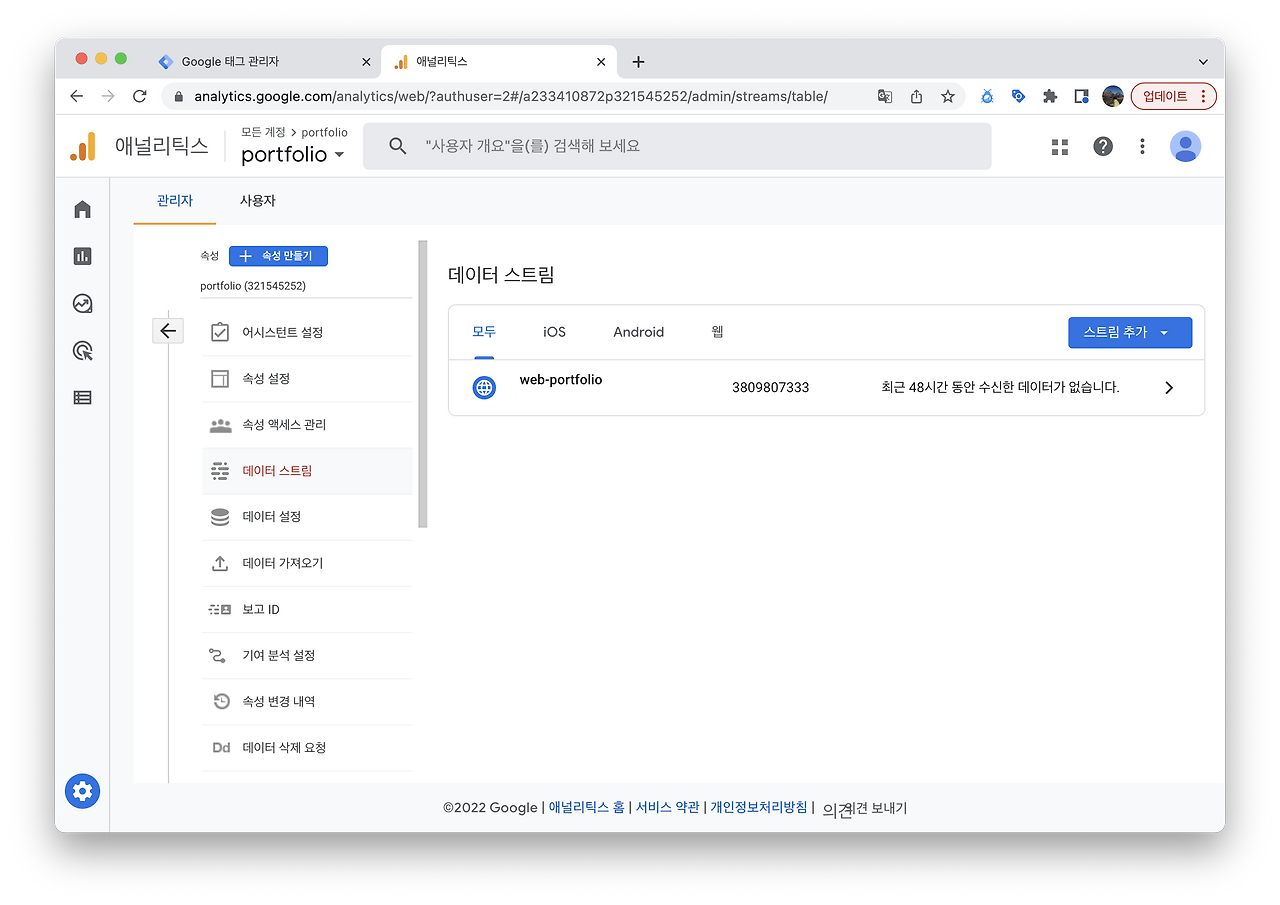Click the property column scrollbar
1280x905 pixels.
coord(423,384)
